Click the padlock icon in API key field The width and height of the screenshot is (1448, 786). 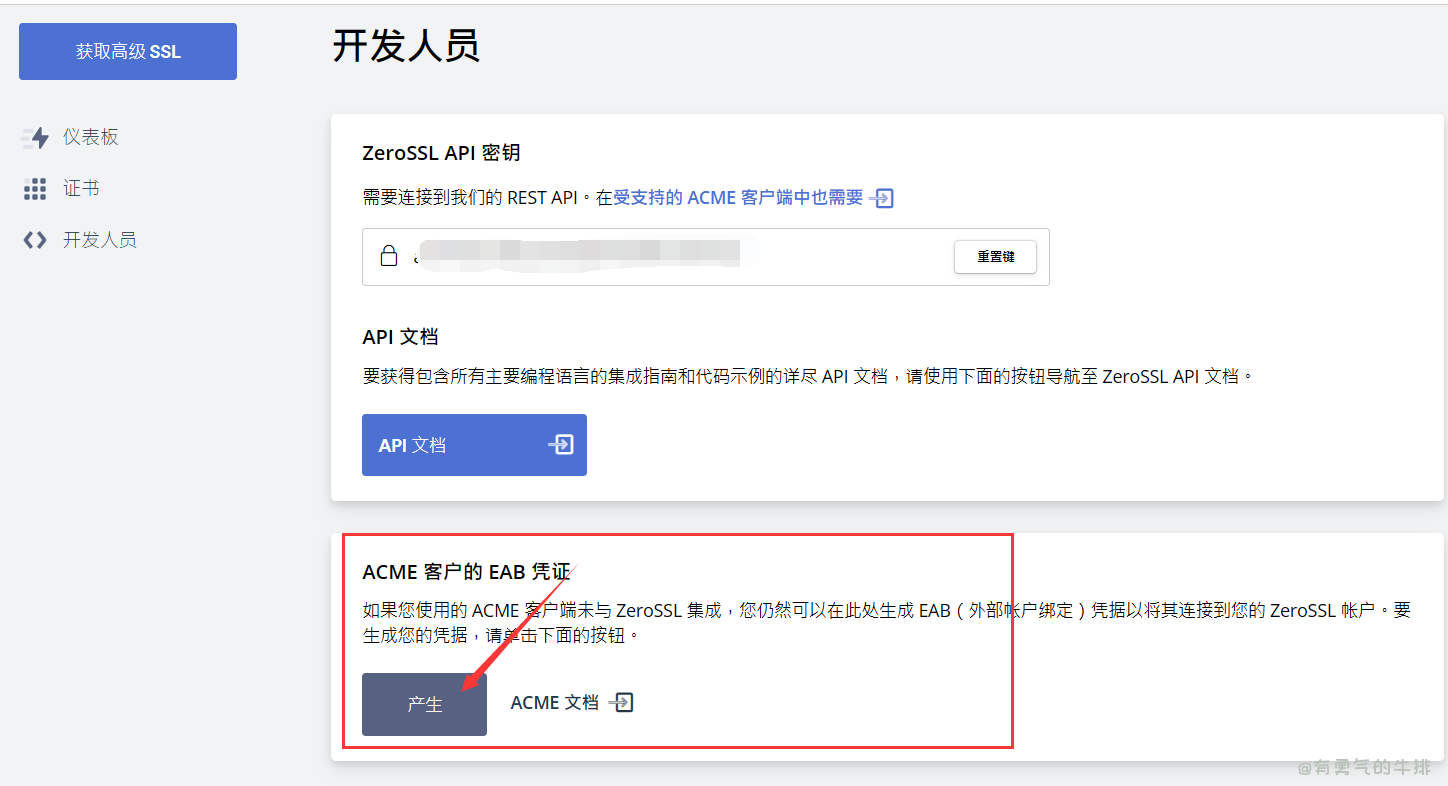pos(389,256)
